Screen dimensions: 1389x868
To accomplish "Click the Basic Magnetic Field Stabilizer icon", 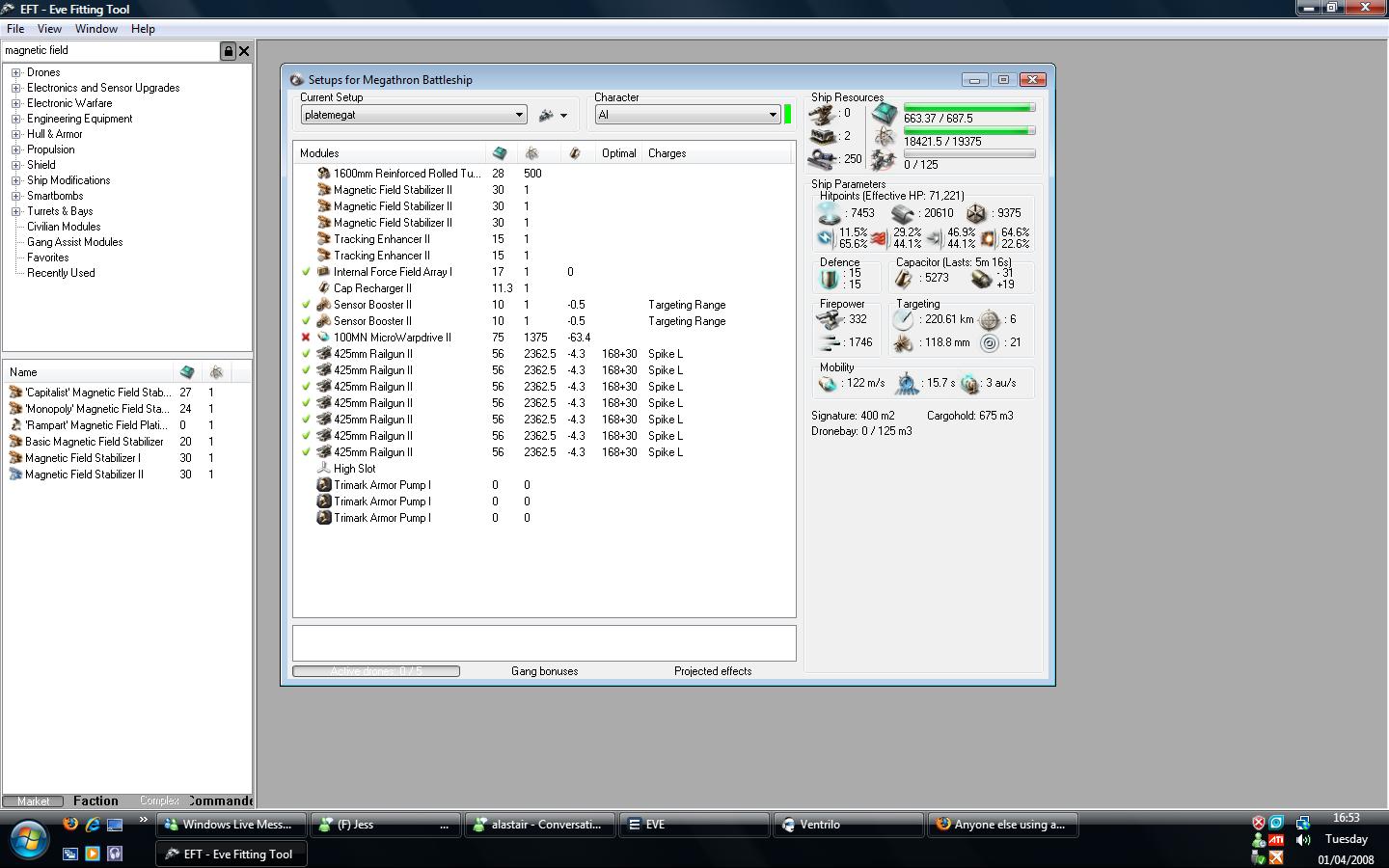I will click(15, 442).
